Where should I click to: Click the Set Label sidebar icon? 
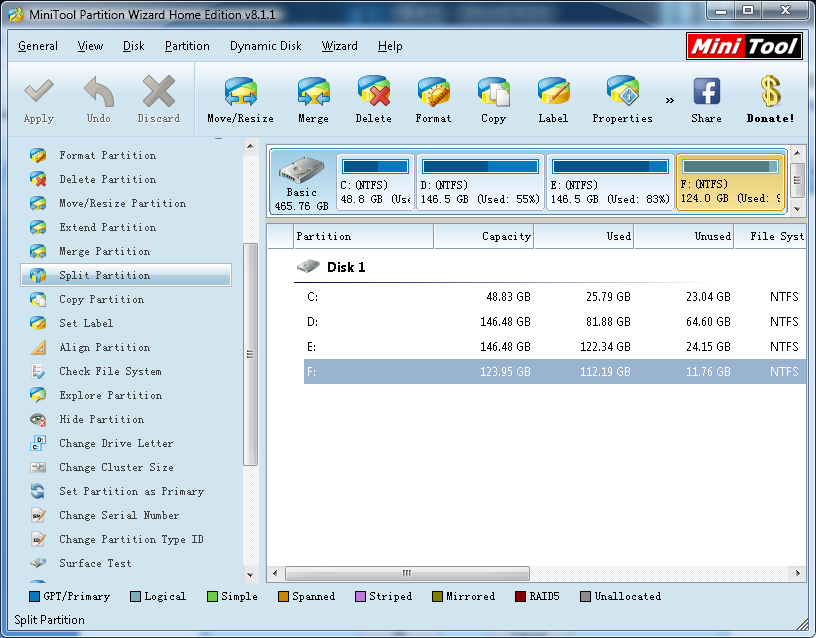[x=38, y=323]
